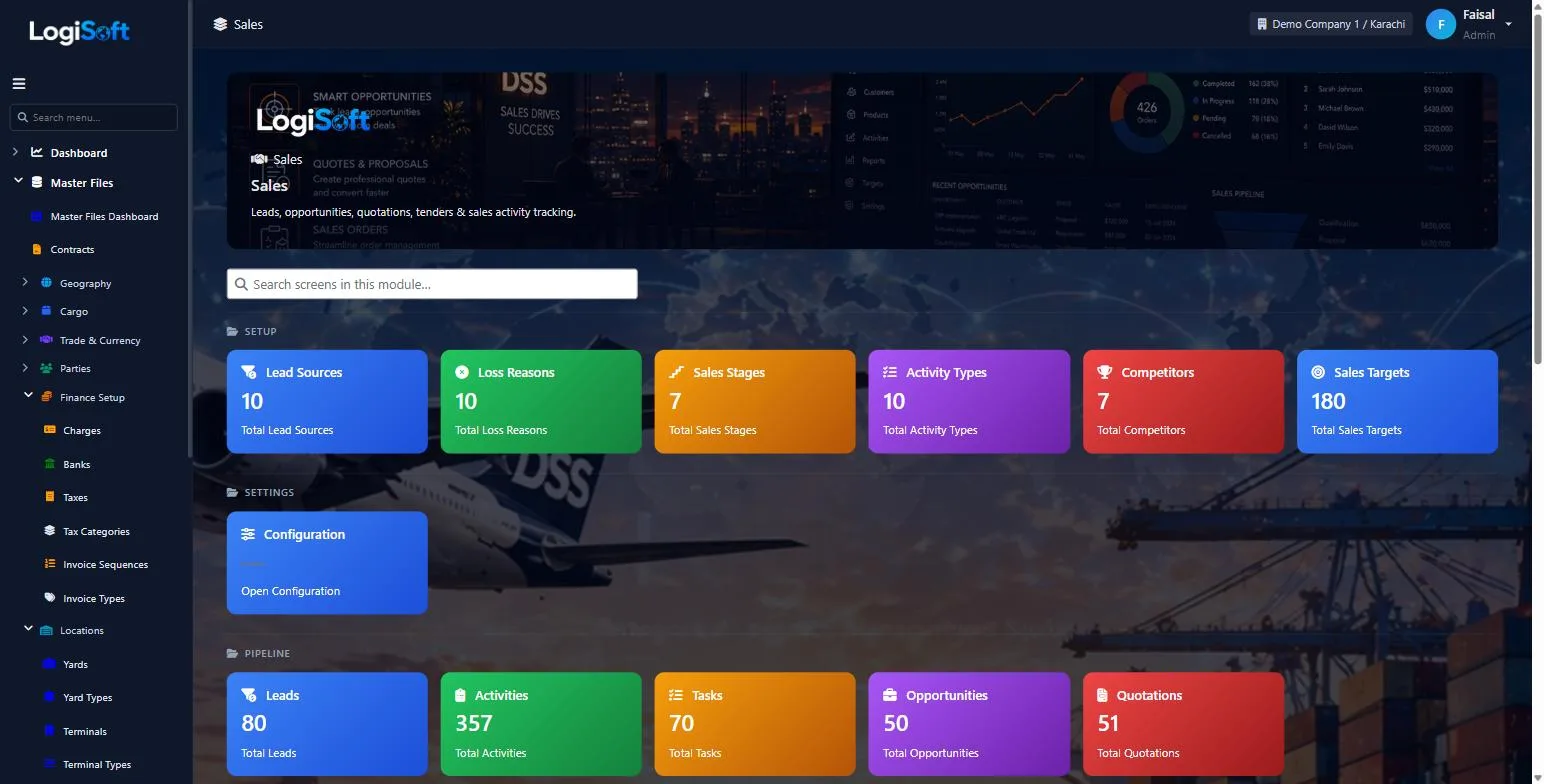Click the Master Files database icon
The image size is (1544, 784).
pos(37,183)
